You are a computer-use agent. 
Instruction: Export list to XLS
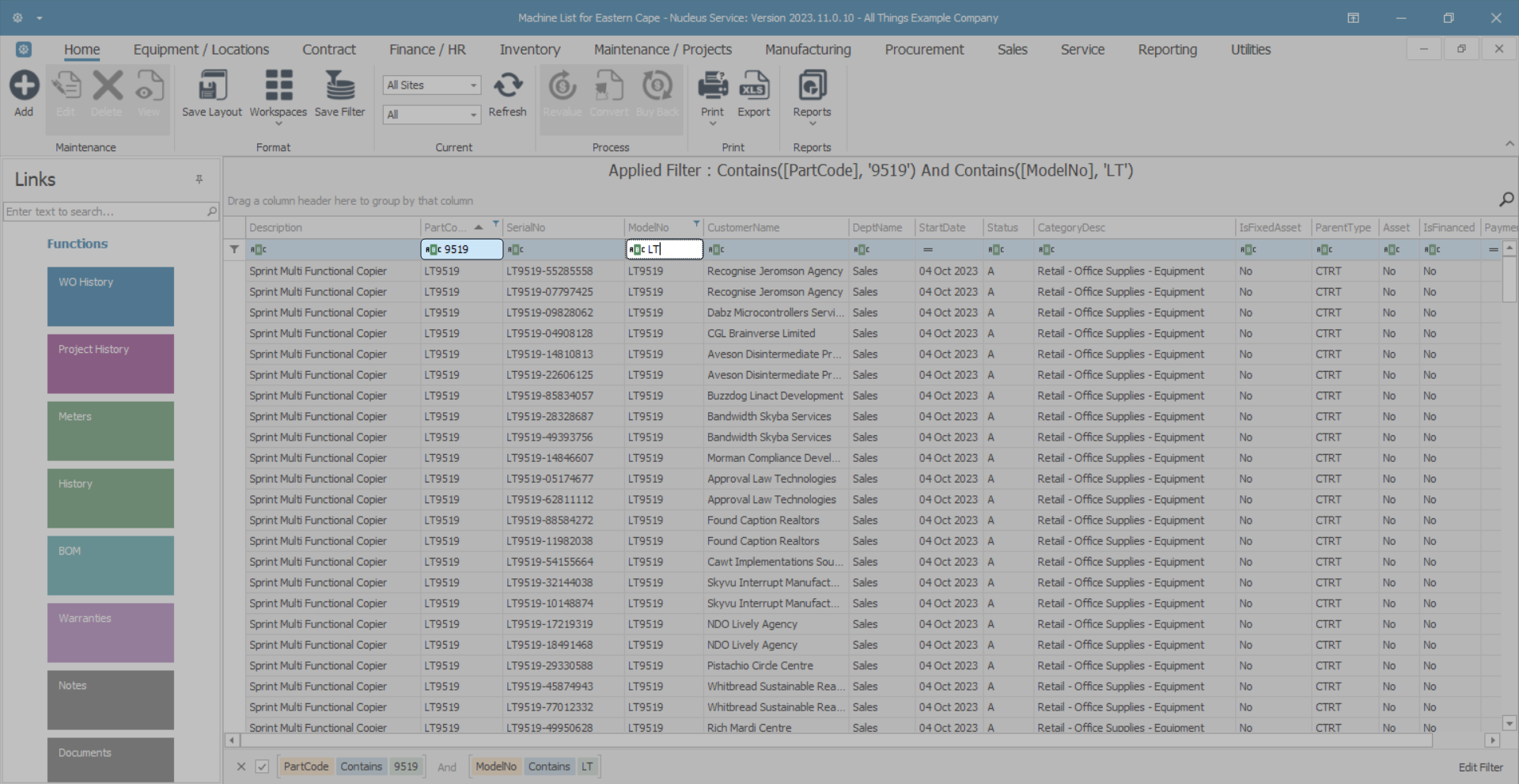[x=753, y=86]
